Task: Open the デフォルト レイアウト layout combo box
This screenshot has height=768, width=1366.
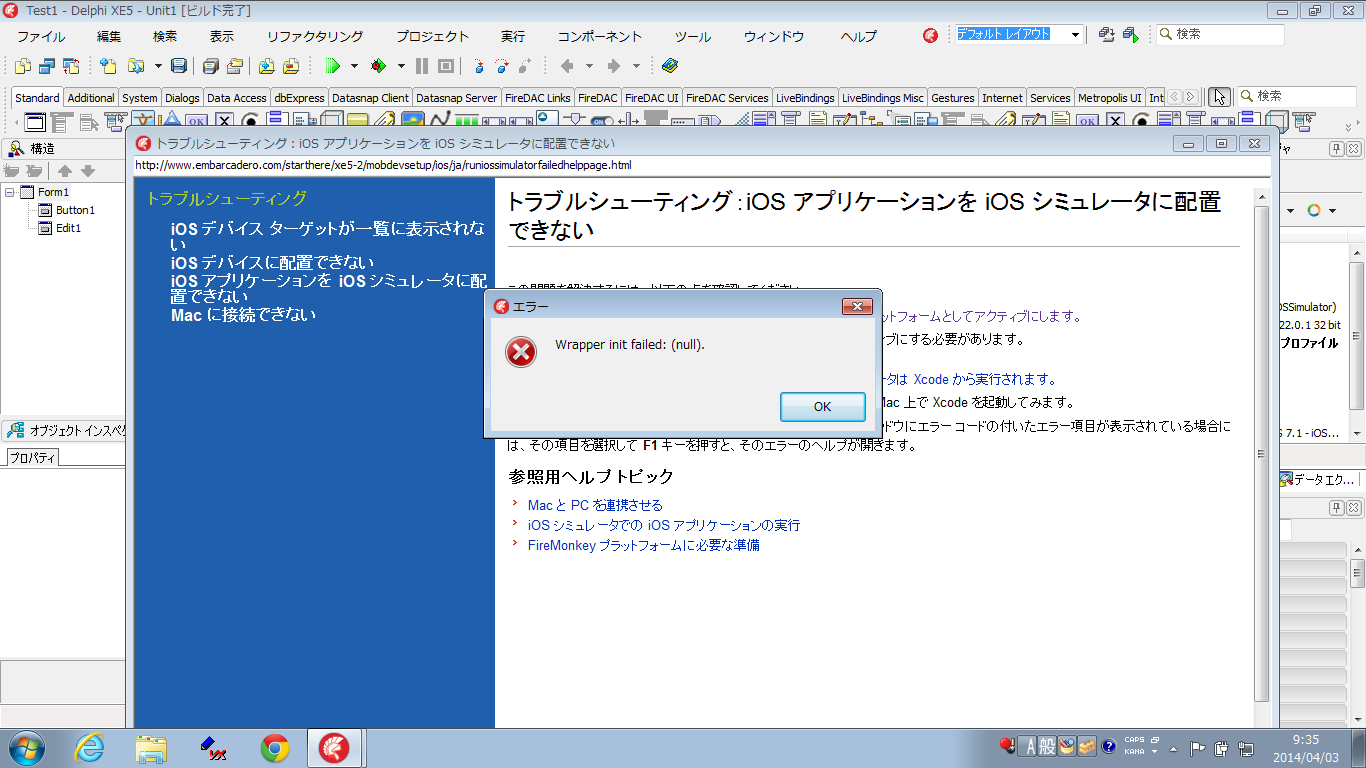Action: pyautogui.click(x=1019, y=34)
